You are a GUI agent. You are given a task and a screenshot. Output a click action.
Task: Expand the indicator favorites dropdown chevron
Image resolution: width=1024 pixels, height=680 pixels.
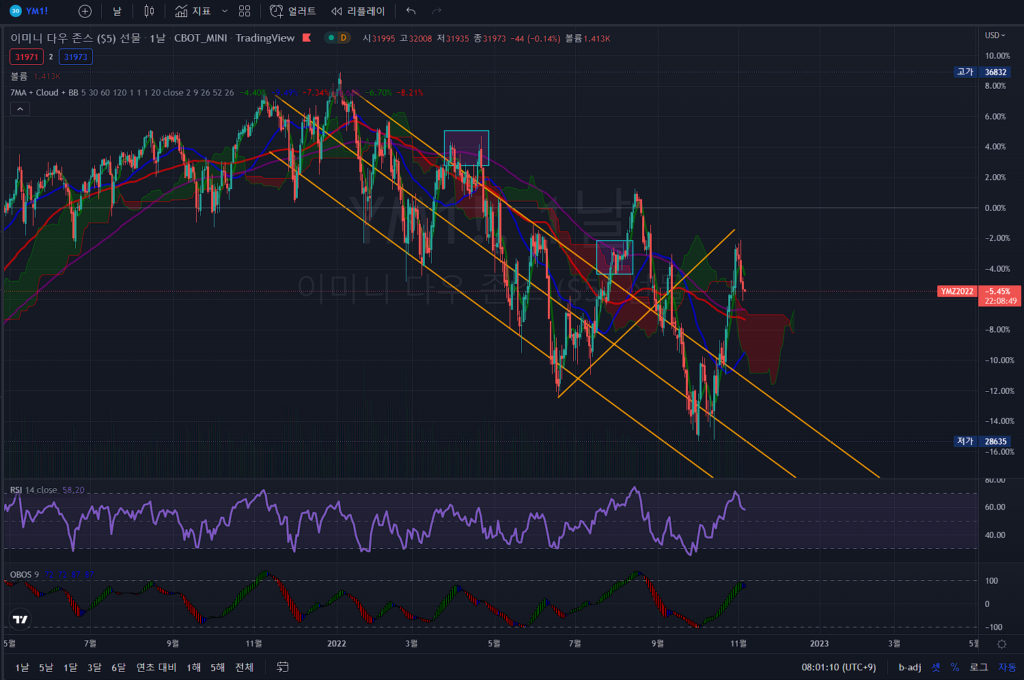point(223,11)
